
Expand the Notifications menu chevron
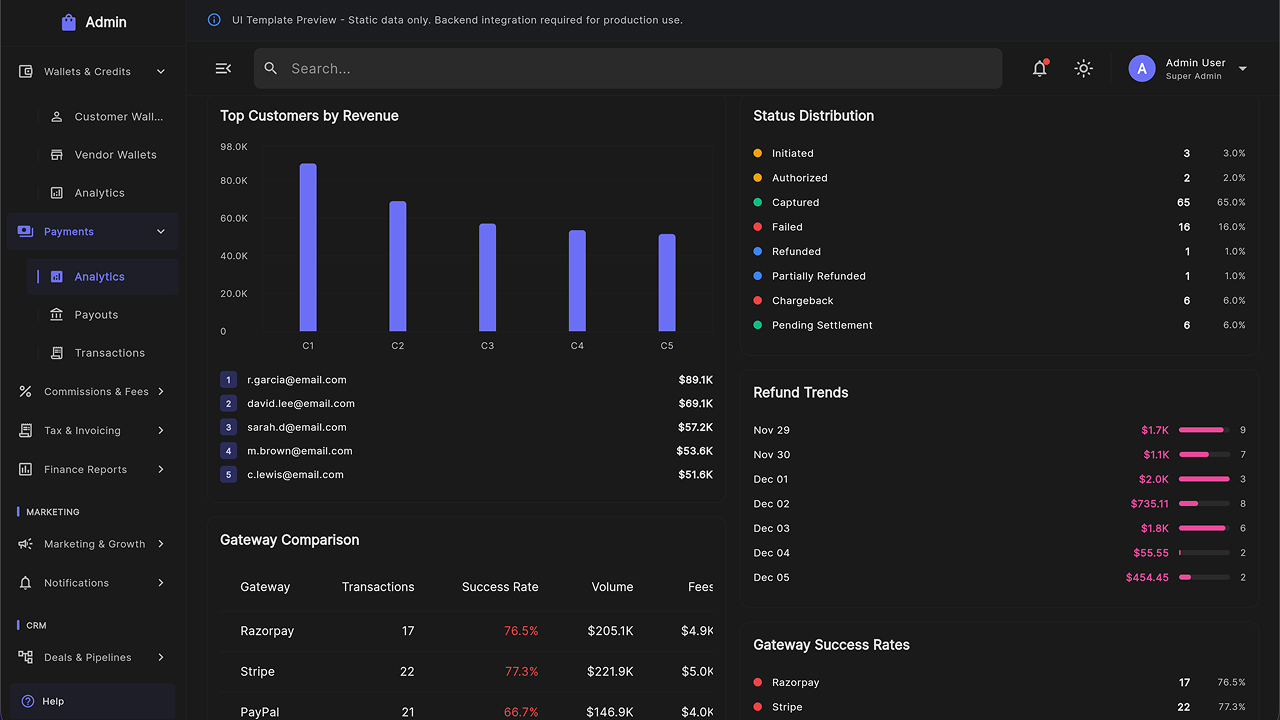[161, 582]
